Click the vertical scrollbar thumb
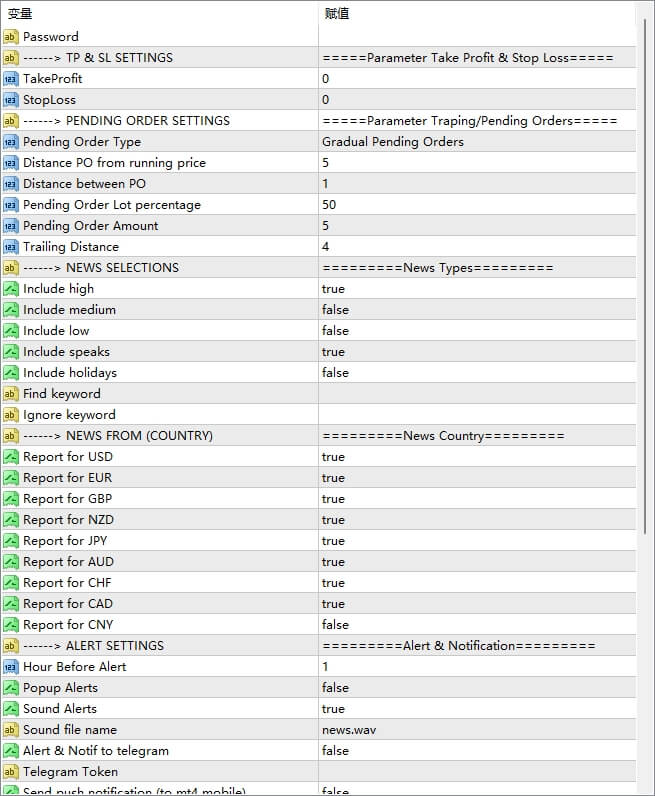The height and width of the screenshot is (796, 655). point(645,277)
